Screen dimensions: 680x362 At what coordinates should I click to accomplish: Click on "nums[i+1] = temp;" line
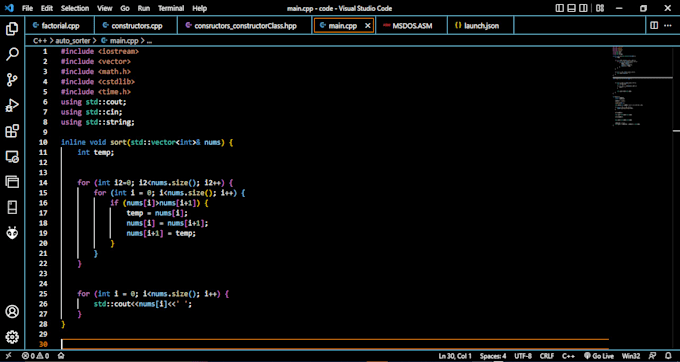161,233
